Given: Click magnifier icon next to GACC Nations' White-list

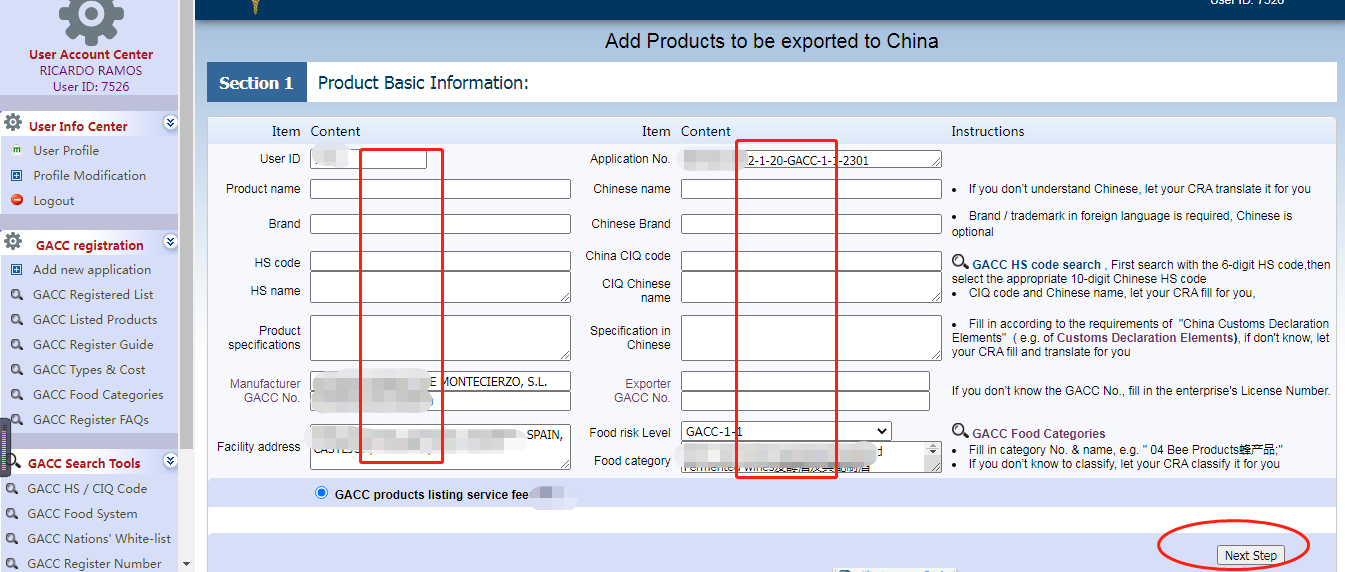Looking at the screenshot, I should [13, 538].
